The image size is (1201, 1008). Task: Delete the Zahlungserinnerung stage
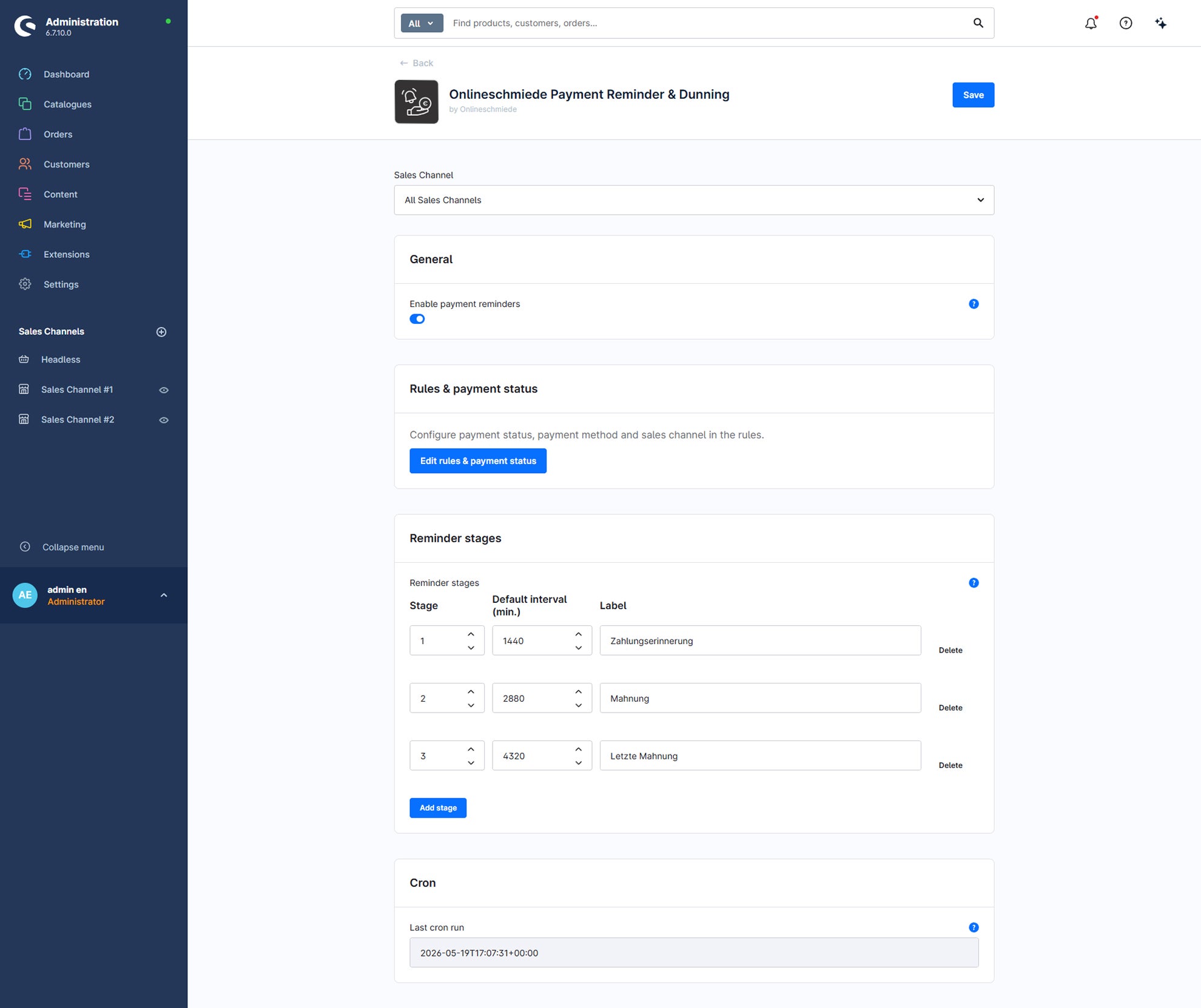coord(950,650)
